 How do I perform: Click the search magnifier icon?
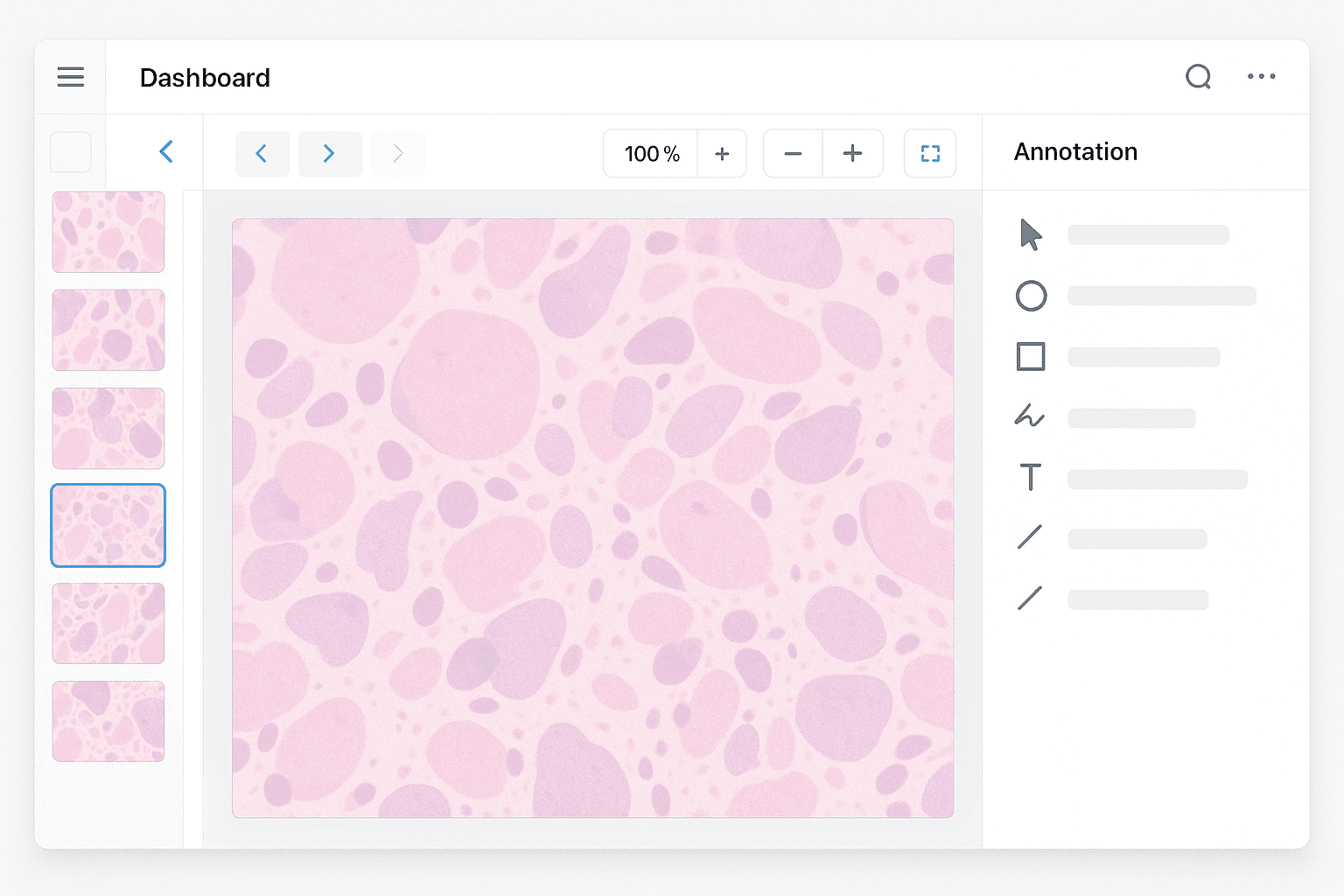coord(1199,77)
